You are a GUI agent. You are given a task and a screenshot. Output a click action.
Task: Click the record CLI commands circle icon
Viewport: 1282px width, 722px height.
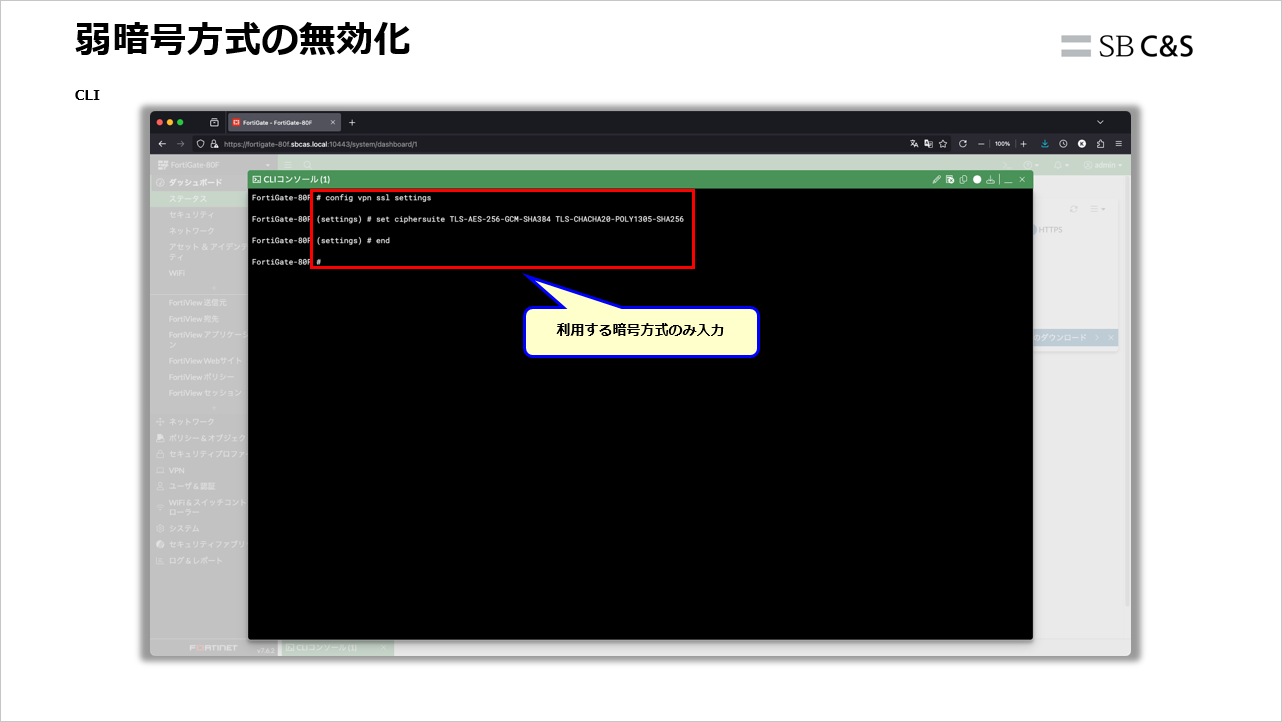(977, 180)
